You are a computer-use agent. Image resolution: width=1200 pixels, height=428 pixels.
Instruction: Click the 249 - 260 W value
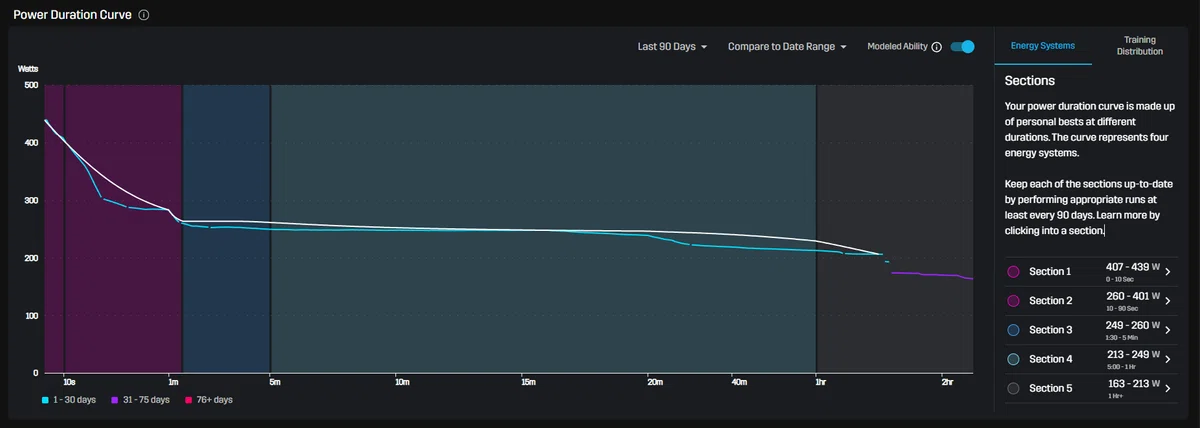pyautogui.click(x=1132, y=326)
